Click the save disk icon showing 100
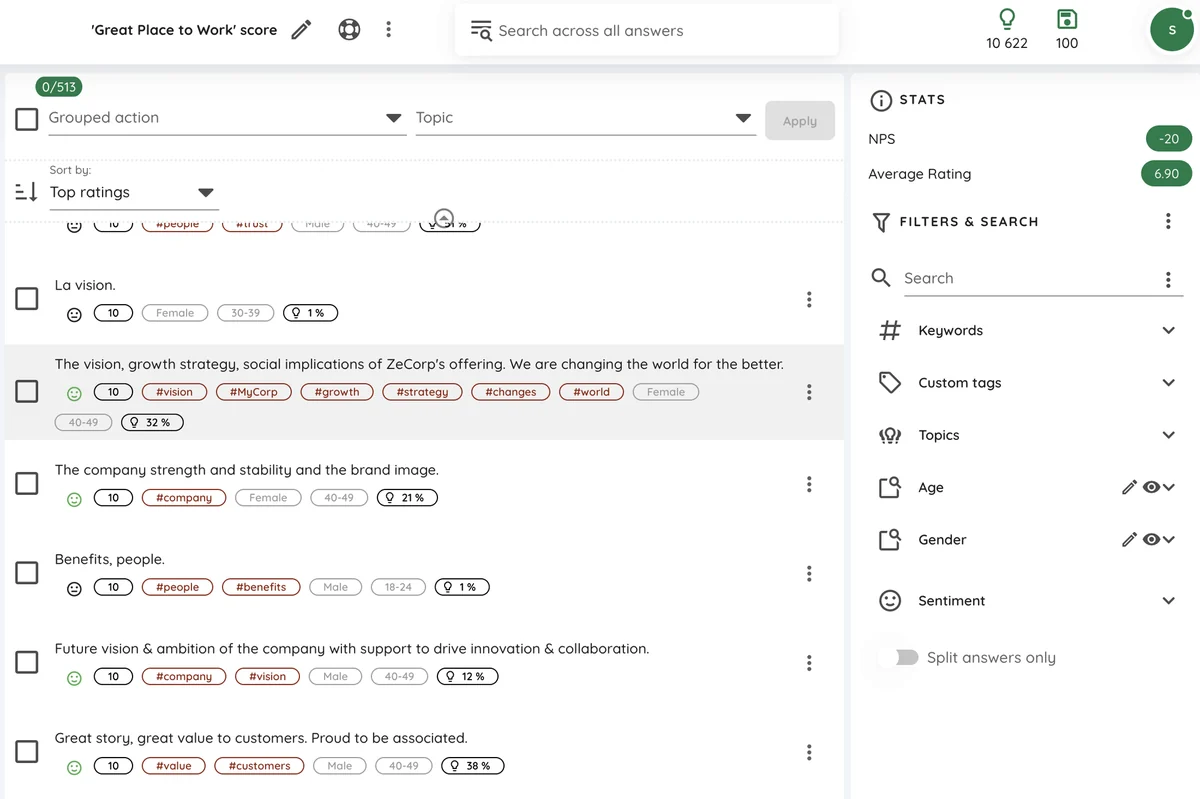 (x=1067, y=19)
